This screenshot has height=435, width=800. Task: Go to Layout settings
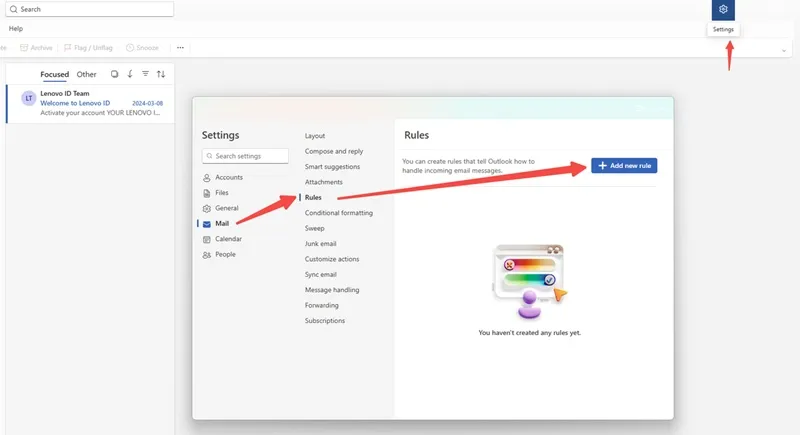pos(315,136)
